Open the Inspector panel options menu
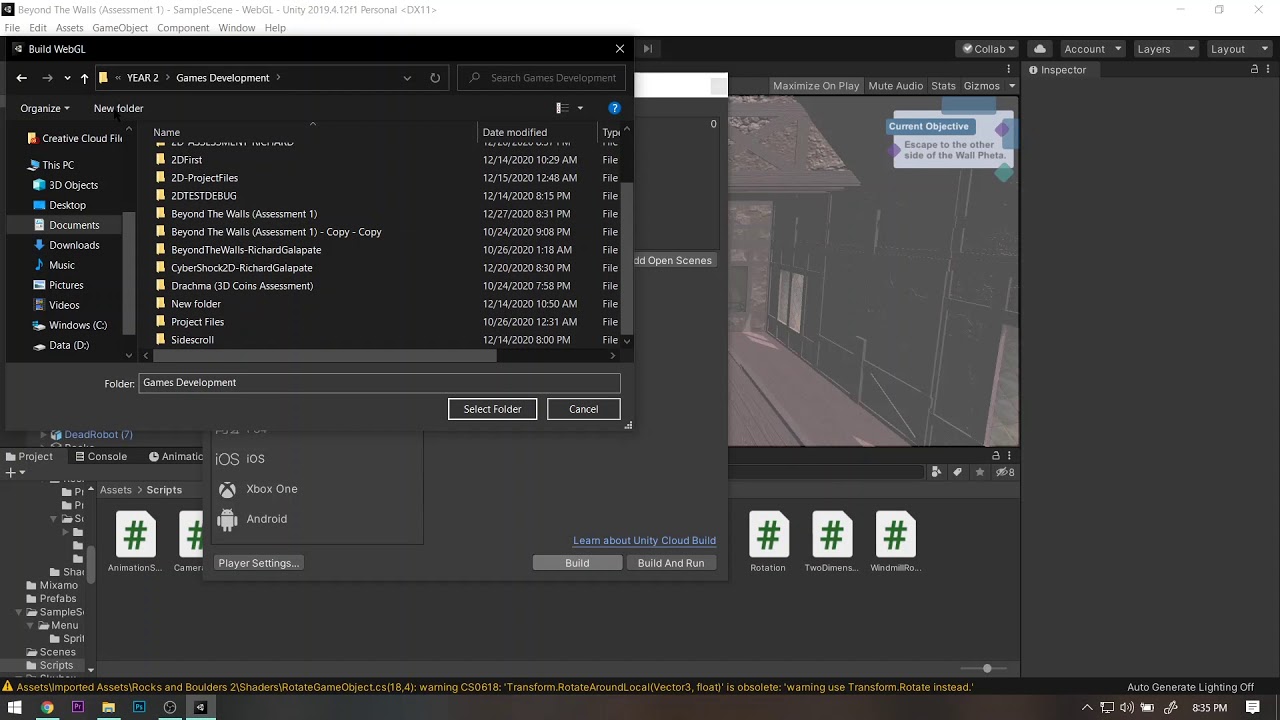 click(x=1268, y=70)
